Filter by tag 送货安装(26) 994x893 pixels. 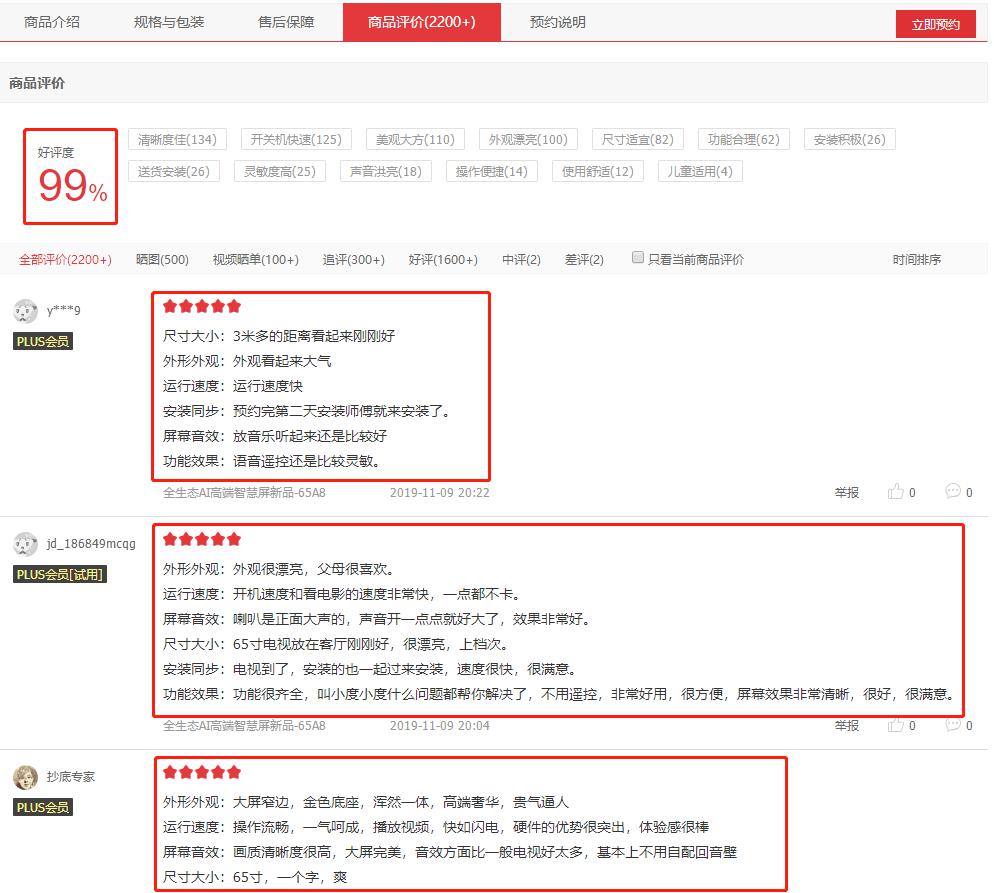click(174, 171)
